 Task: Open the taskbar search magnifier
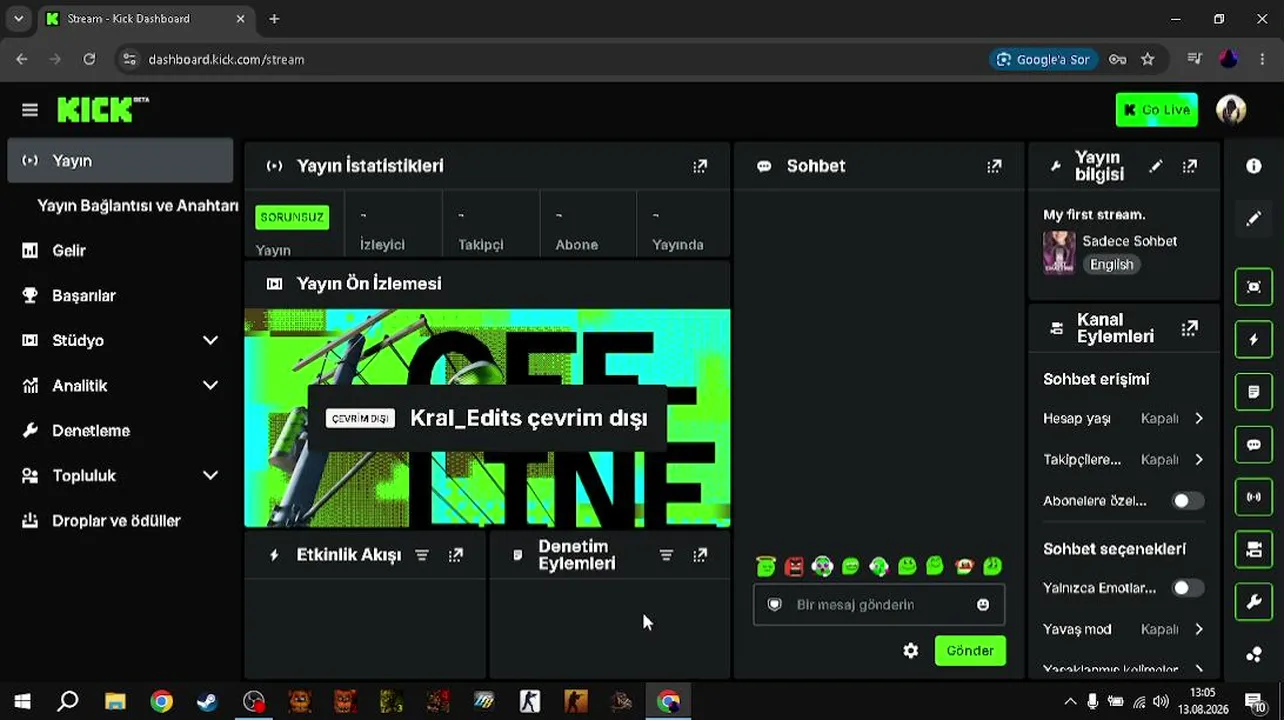point(68,702)
